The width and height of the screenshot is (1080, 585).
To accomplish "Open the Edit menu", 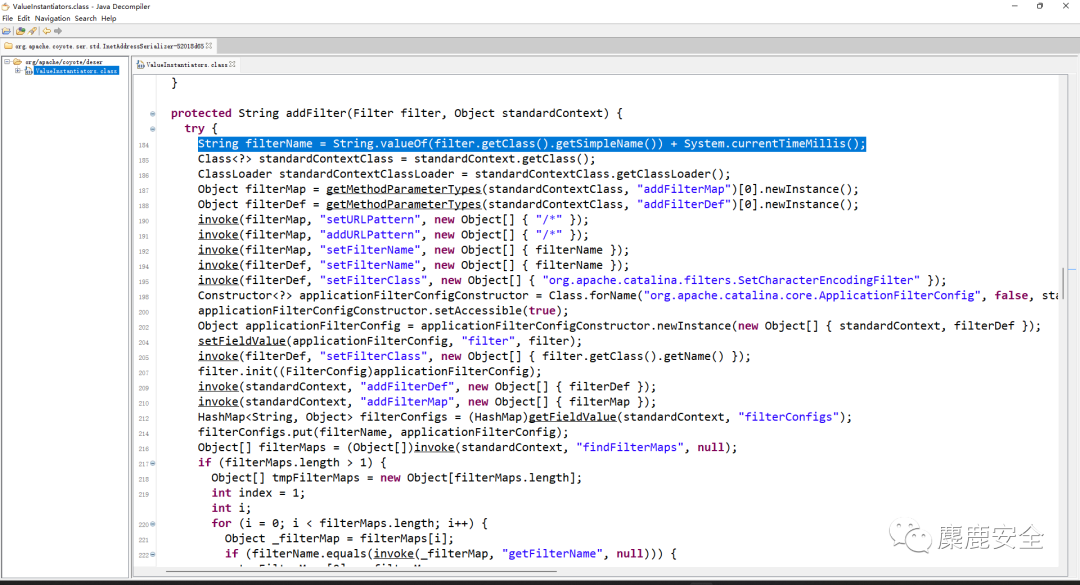I will point(23,19).
